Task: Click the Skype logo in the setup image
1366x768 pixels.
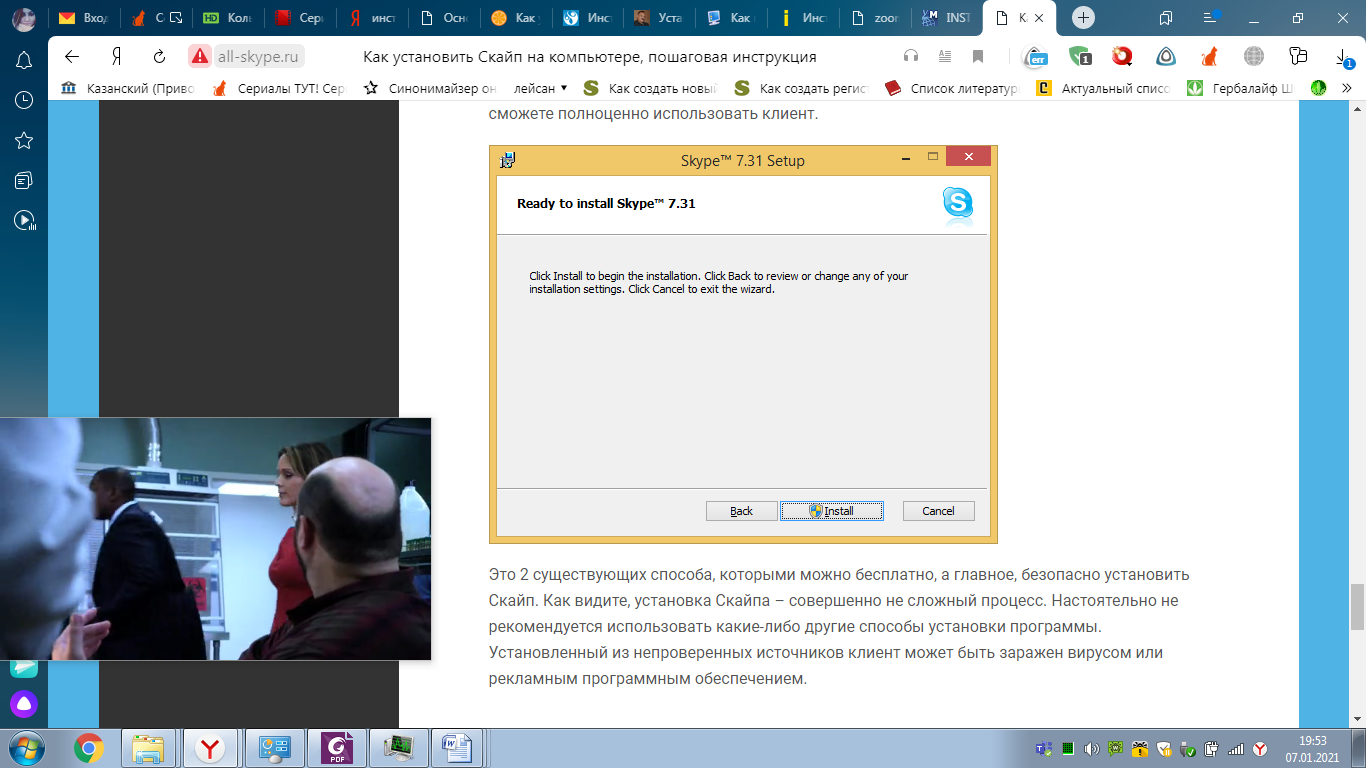Action: 958,203
